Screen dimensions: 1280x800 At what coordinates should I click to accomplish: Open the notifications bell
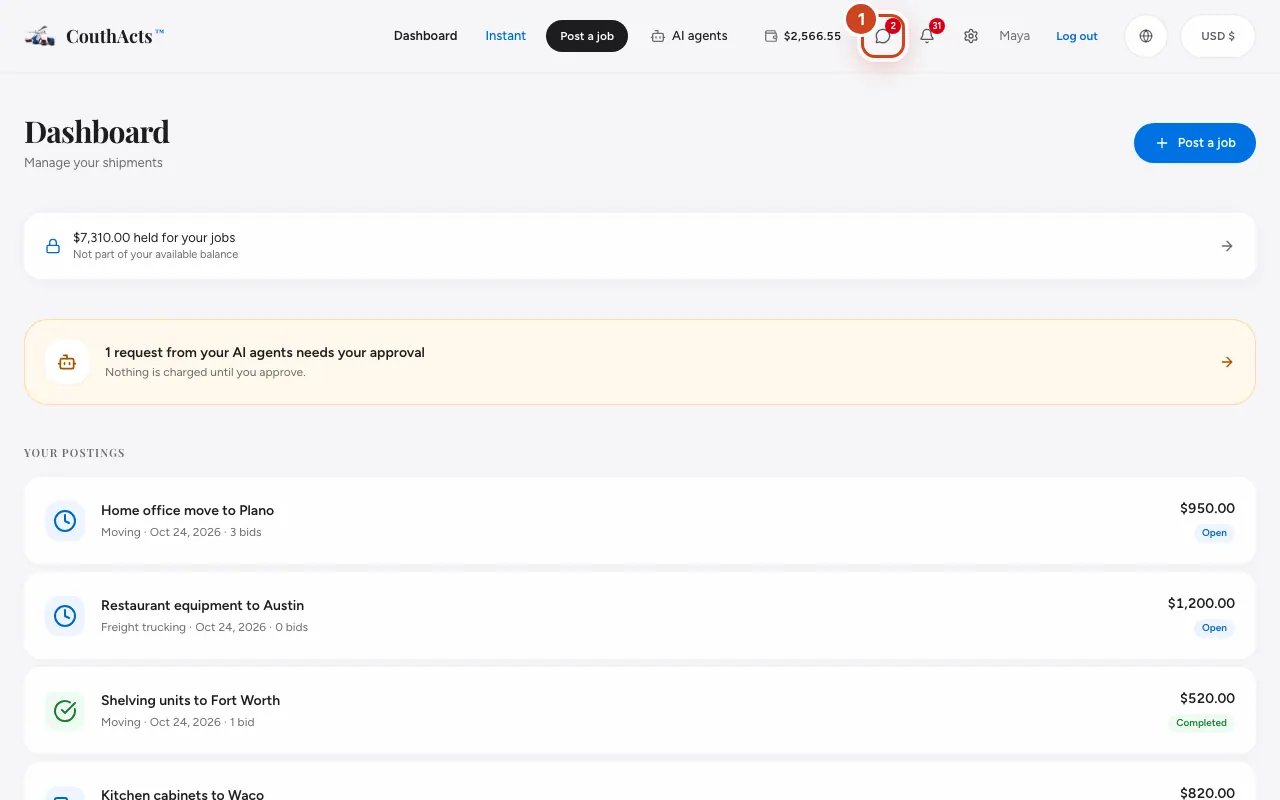tap(927, 36)
